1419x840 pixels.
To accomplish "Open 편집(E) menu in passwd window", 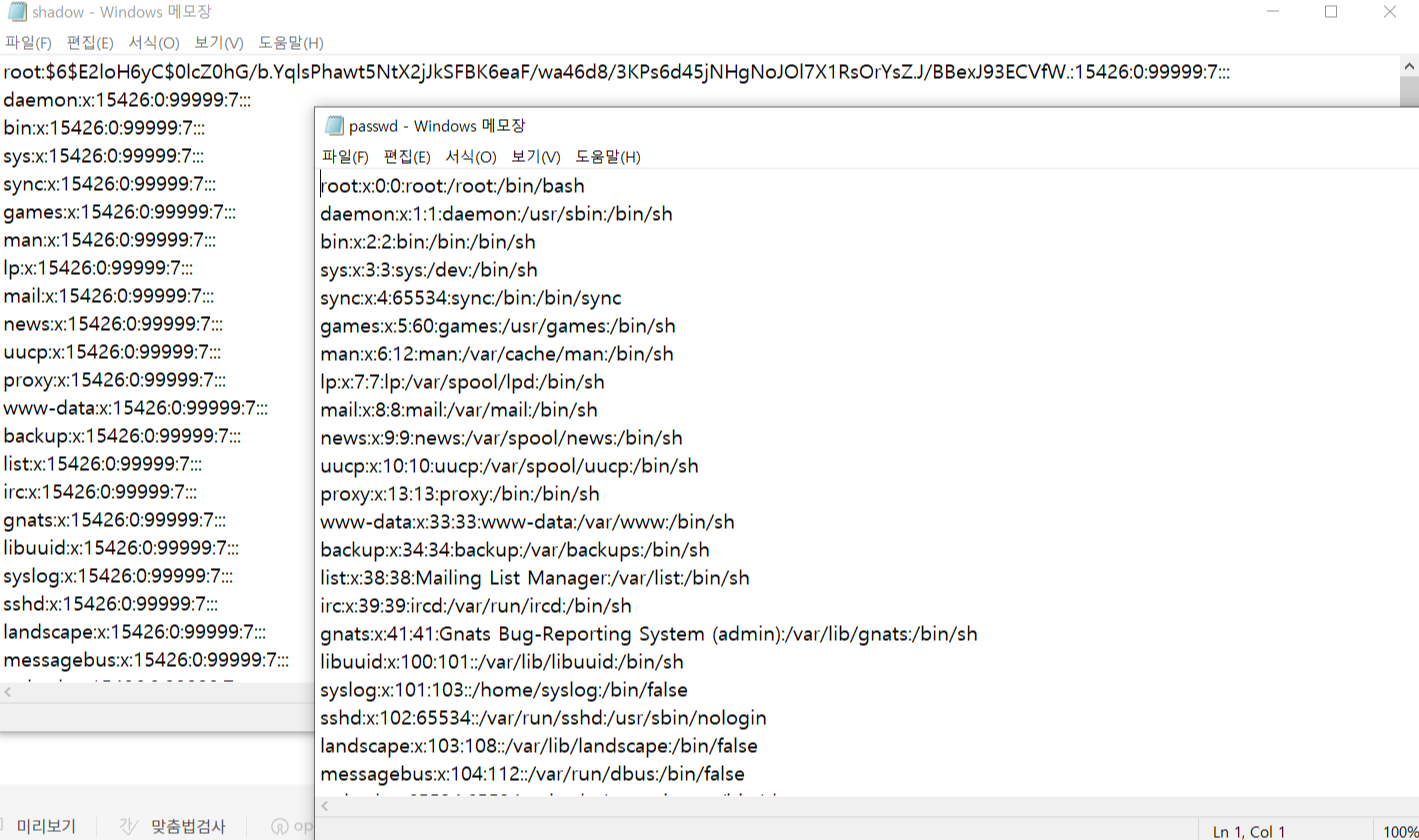I will 407,157.
